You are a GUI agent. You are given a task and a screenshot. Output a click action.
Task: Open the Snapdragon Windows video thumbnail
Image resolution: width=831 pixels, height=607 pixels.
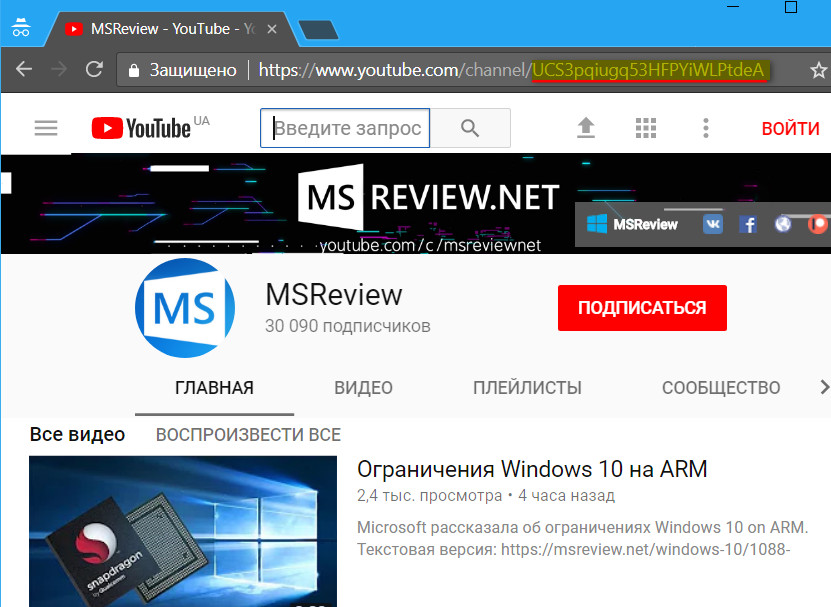[183, 531]
